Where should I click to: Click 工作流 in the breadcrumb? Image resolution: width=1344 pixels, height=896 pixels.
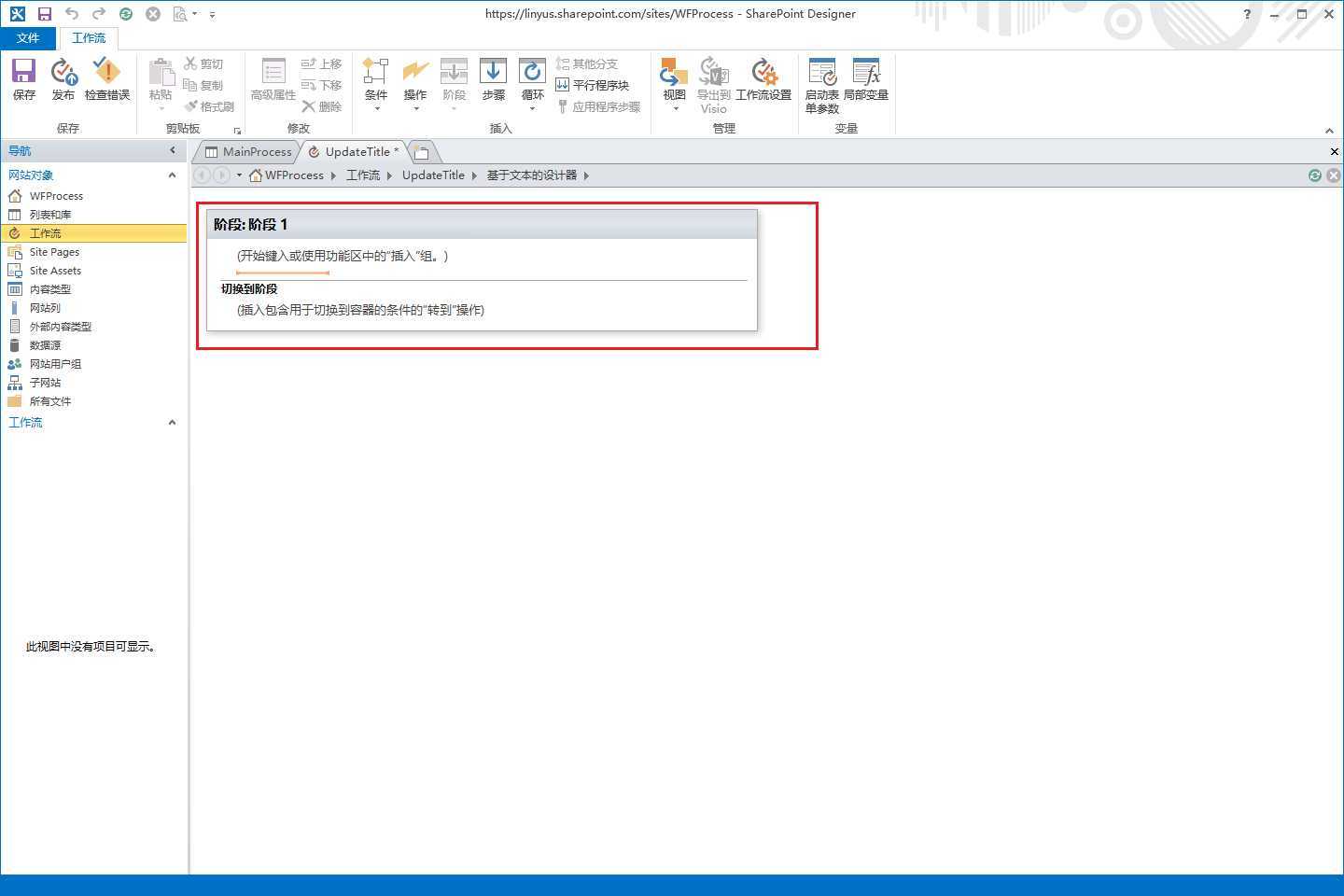[x=363, y=175]
